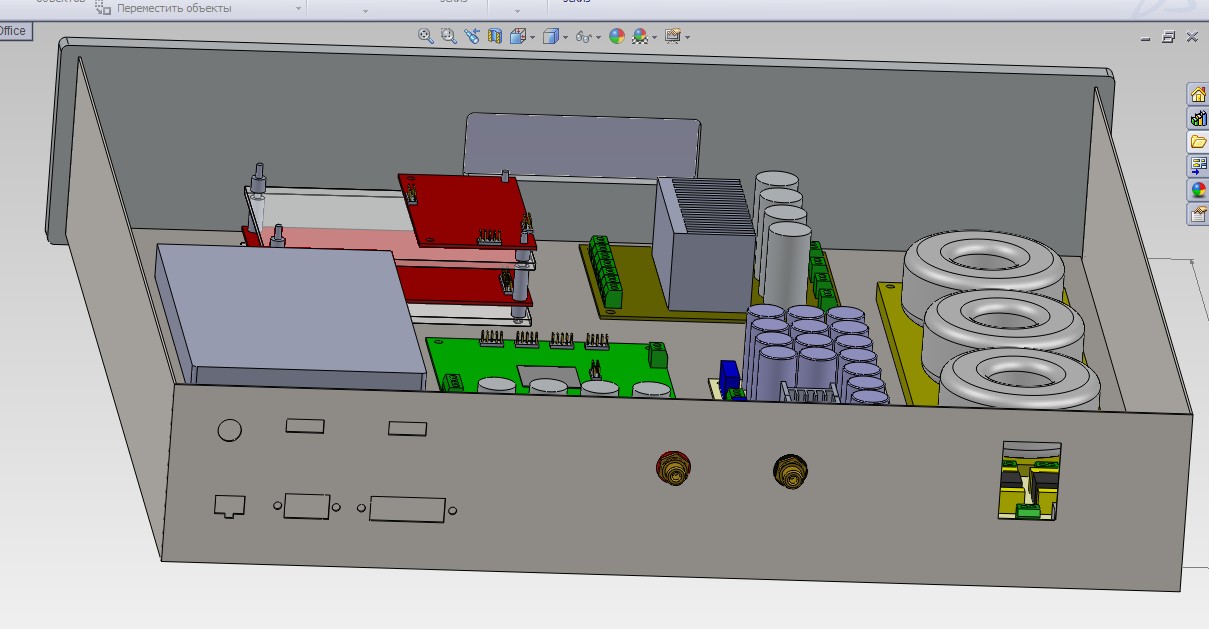Activate the Zoom to Area tool
Image resolution: width=1209 pixels, height=629 pixels.
pyautogui.click(x=449, y=36)
